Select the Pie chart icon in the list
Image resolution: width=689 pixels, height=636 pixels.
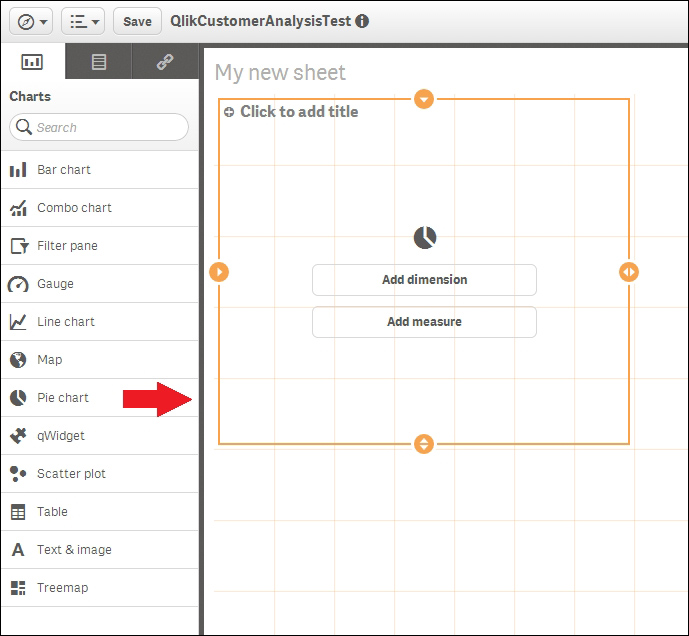(x=18, y=398)
